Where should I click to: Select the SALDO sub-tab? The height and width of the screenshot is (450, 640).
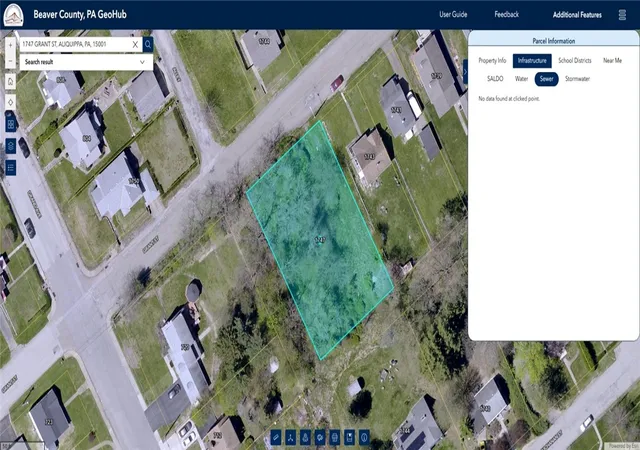pyautogui.click(x=495, y=79)
